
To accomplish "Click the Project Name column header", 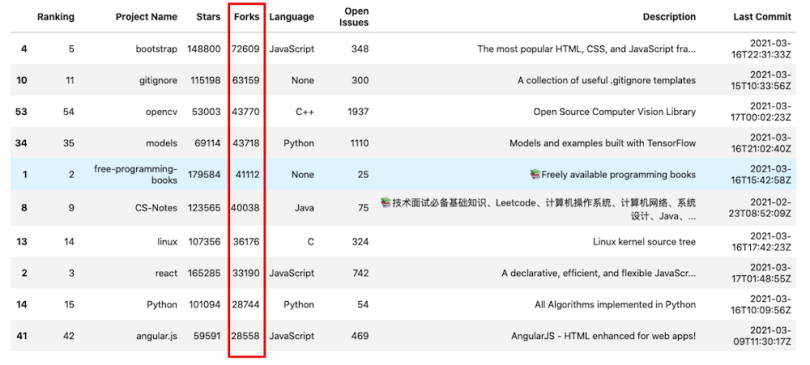I will (146, 17).
